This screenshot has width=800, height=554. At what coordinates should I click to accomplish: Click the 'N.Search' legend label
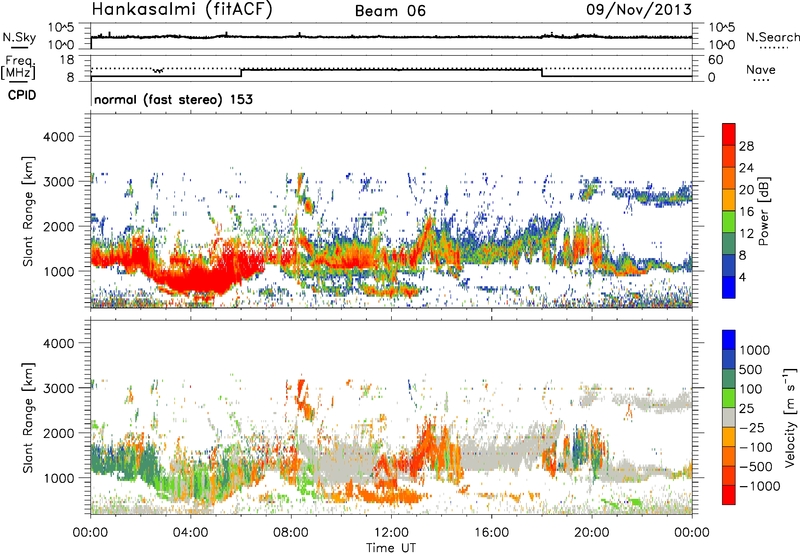(772, 37)
